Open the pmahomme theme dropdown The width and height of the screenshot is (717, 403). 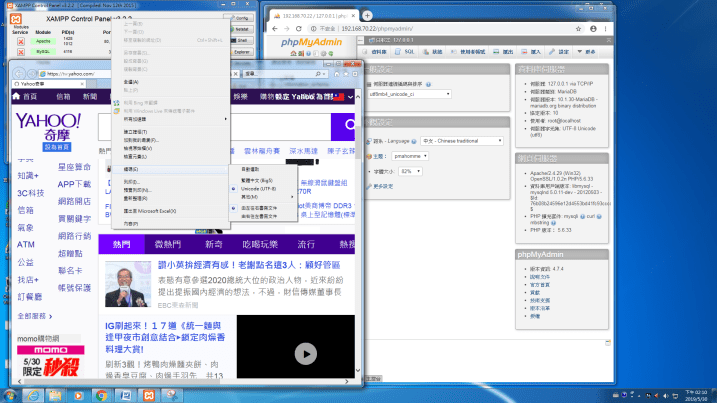411,157
